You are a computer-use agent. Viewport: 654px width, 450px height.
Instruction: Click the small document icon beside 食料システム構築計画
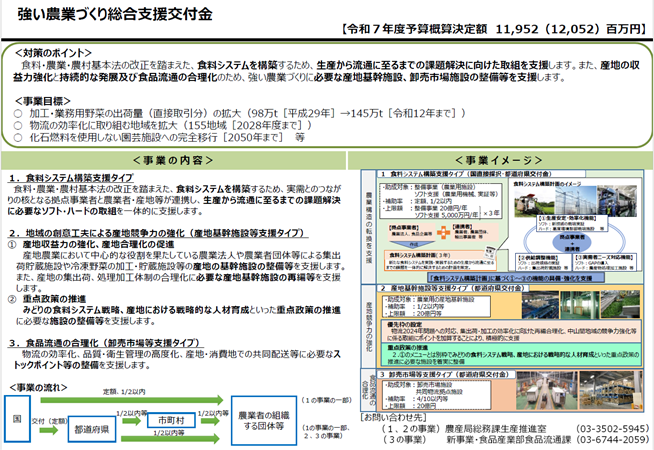(489, 252)
